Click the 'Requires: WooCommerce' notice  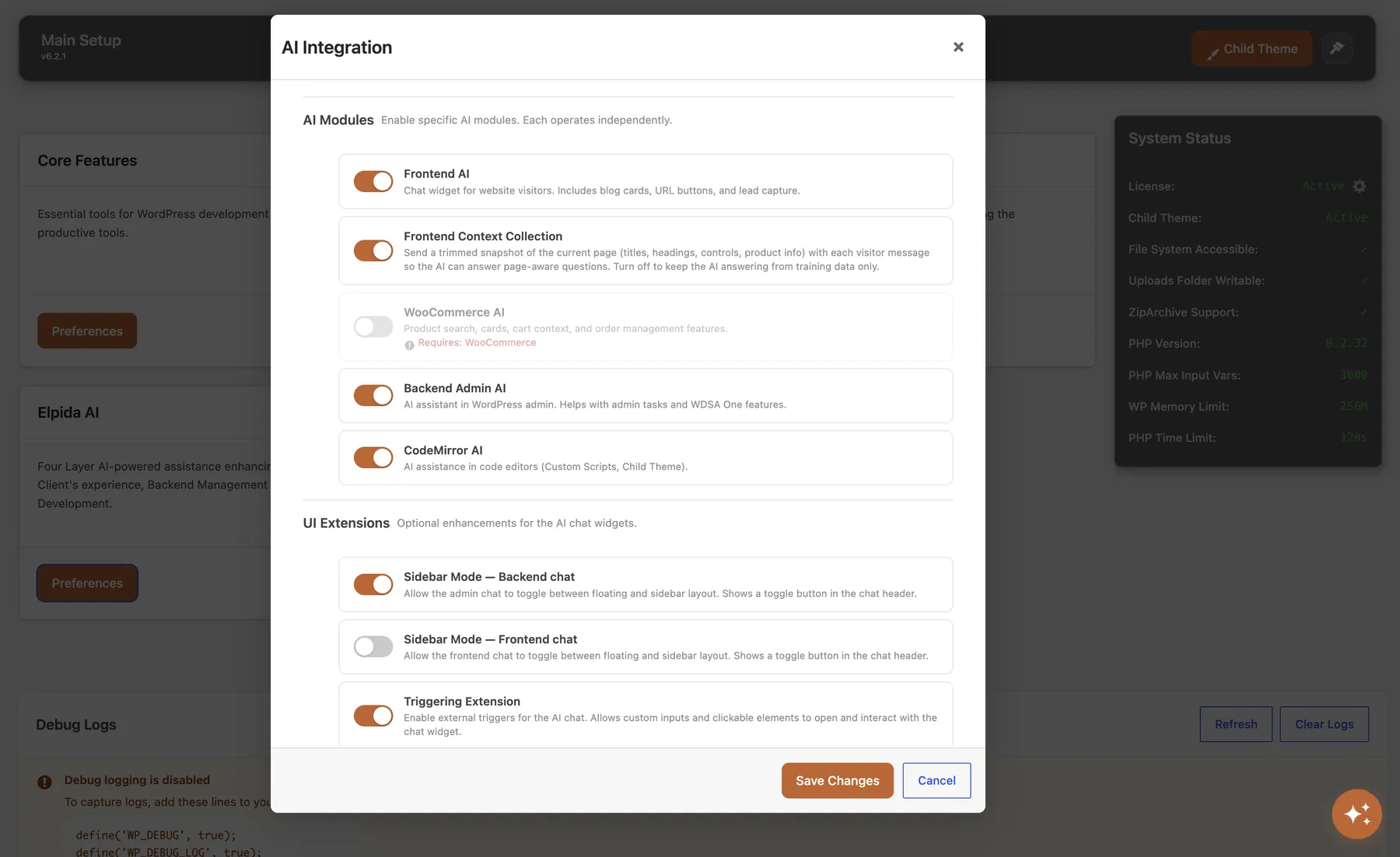(x=477, y=343)
